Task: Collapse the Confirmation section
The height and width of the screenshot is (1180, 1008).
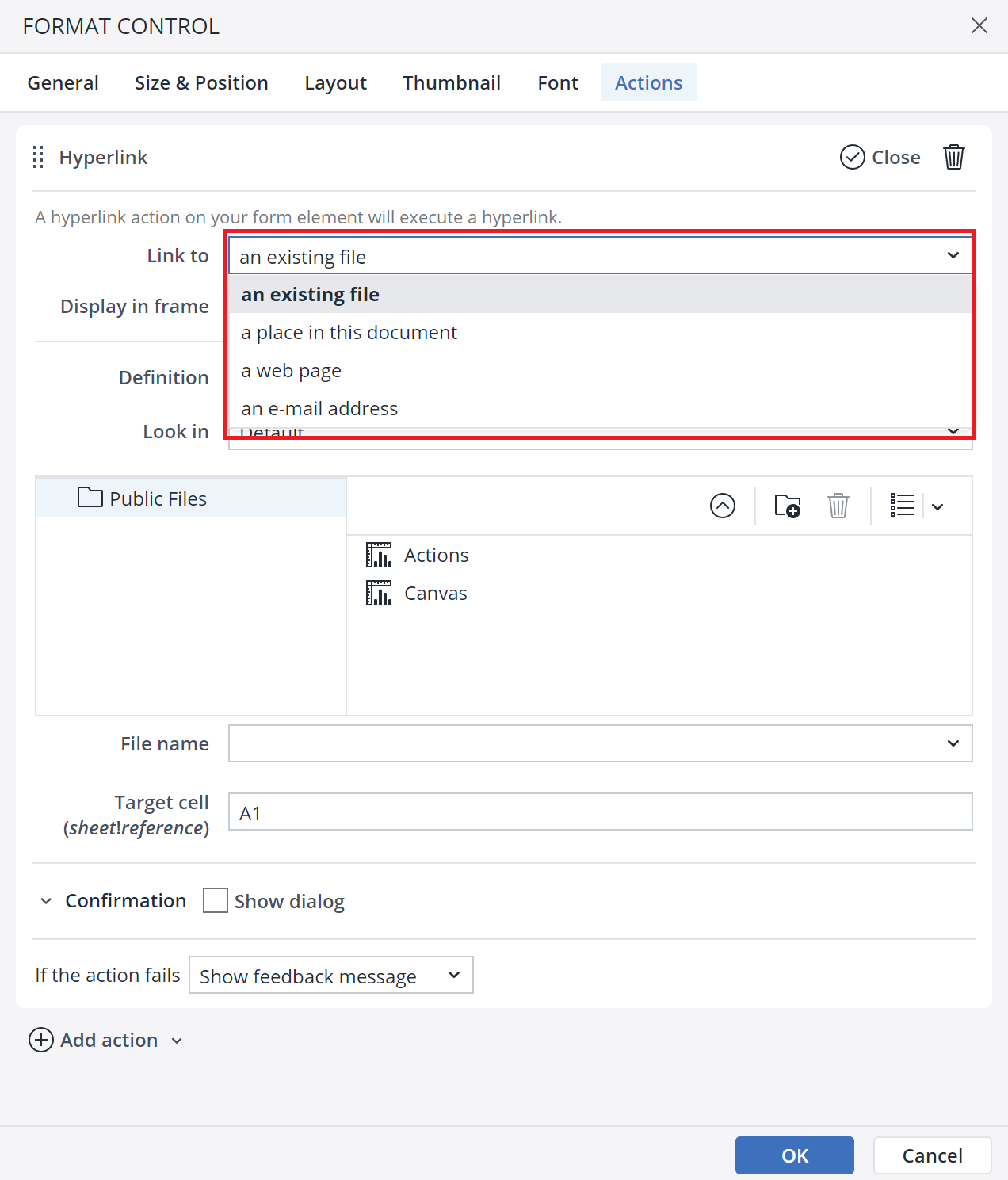Action: click(47, 900)
